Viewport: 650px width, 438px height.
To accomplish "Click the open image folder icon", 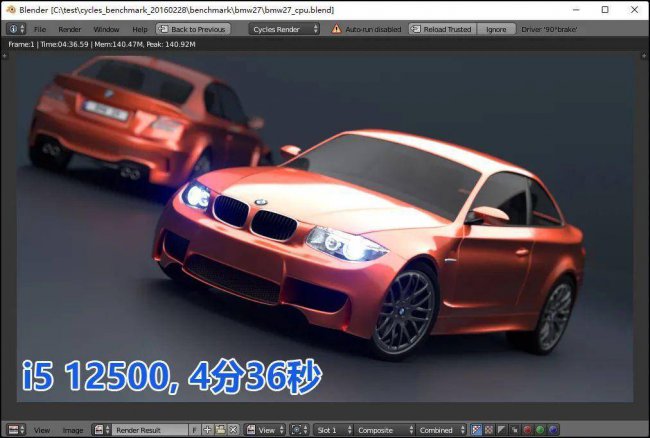I will pos(221,430).
